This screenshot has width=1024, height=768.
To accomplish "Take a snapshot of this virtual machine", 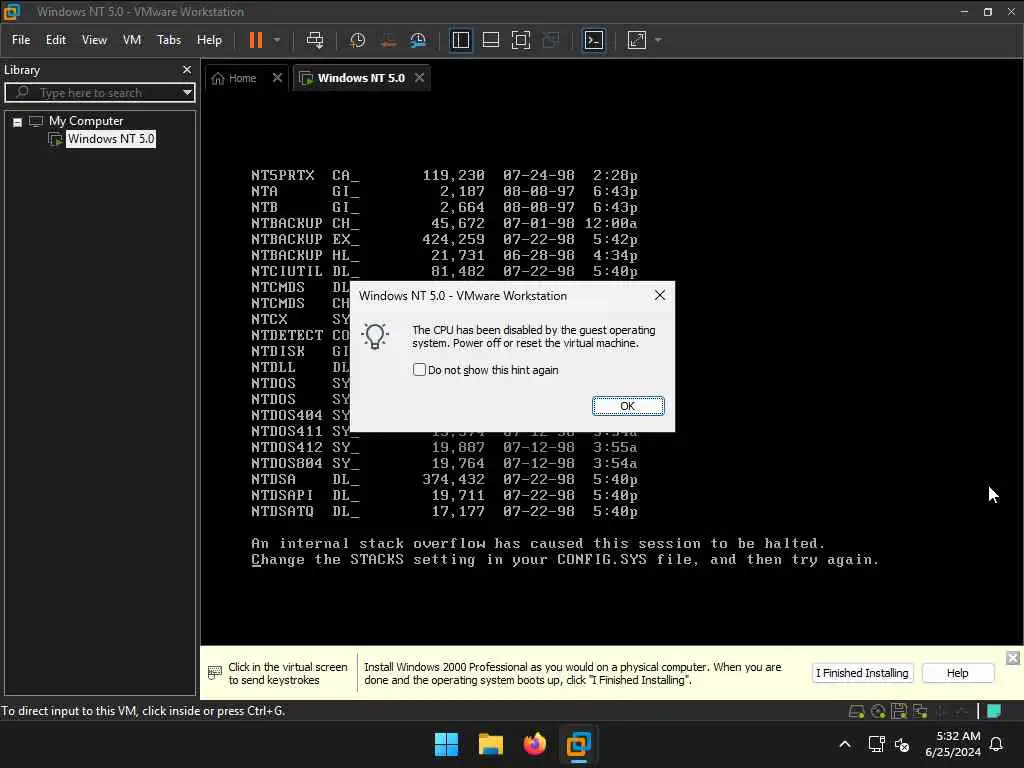I will 357,40.
